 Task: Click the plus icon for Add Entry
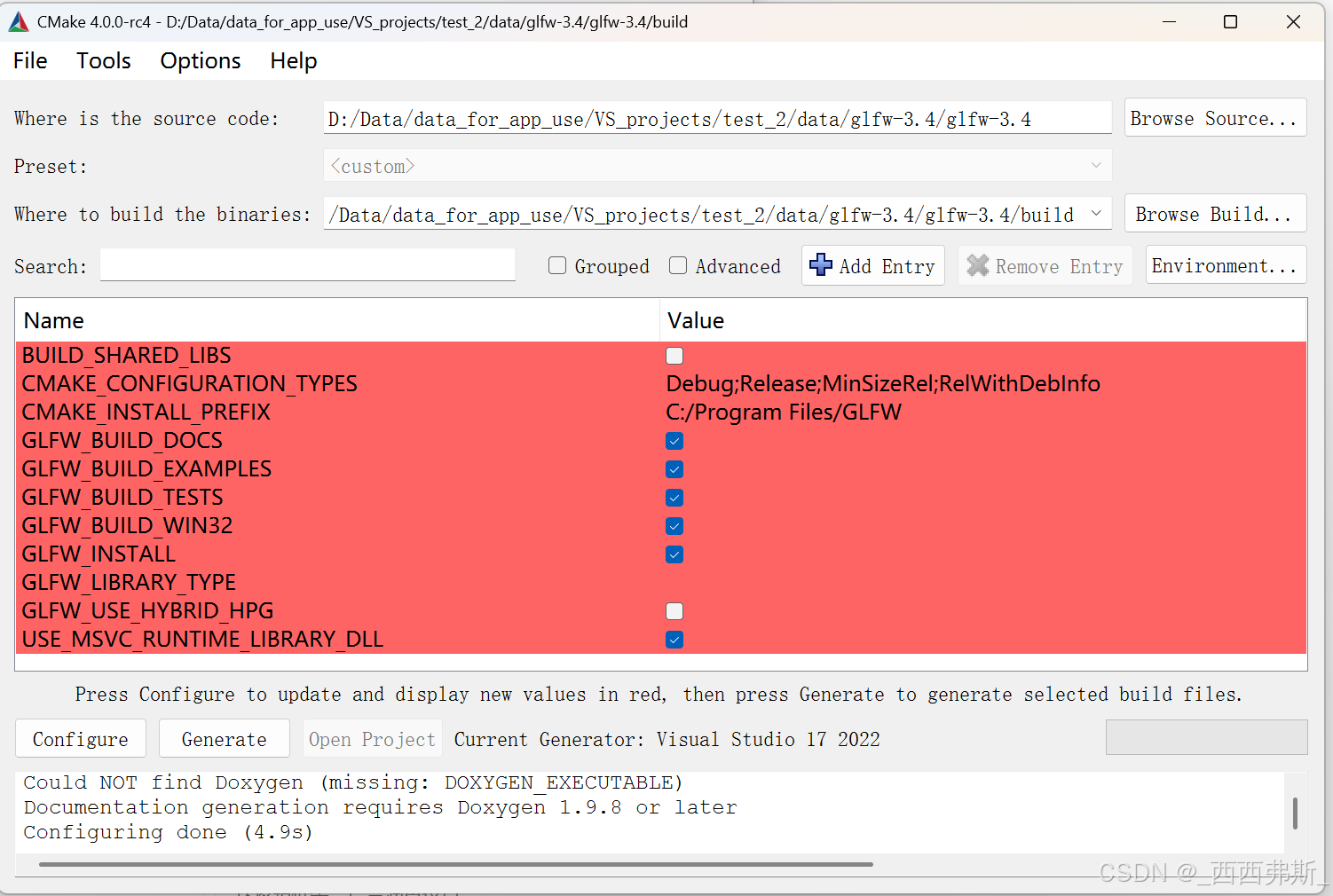821,265
